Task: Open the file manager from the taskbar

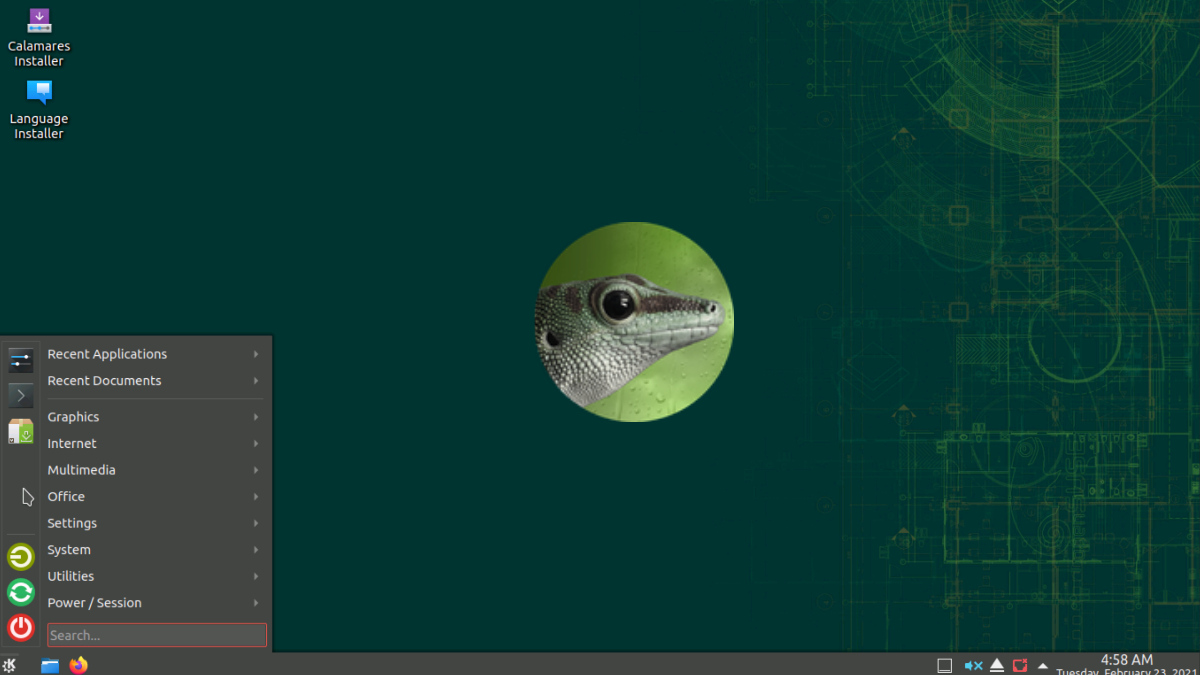Action: pyautogui.click(x=50, y=665)
